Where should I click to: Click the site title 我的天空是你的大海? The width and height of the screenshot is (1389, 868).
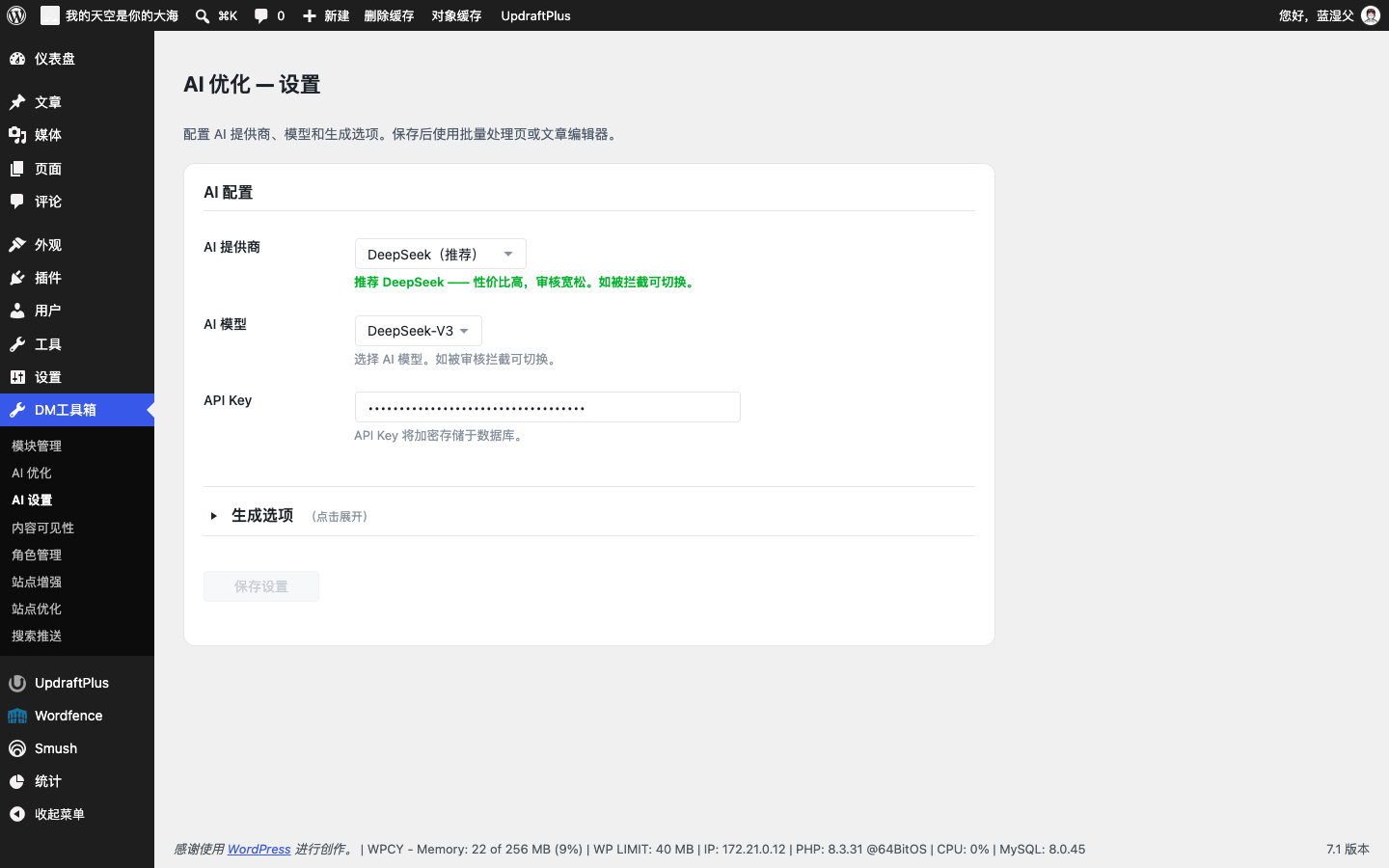tap(122, 15)
